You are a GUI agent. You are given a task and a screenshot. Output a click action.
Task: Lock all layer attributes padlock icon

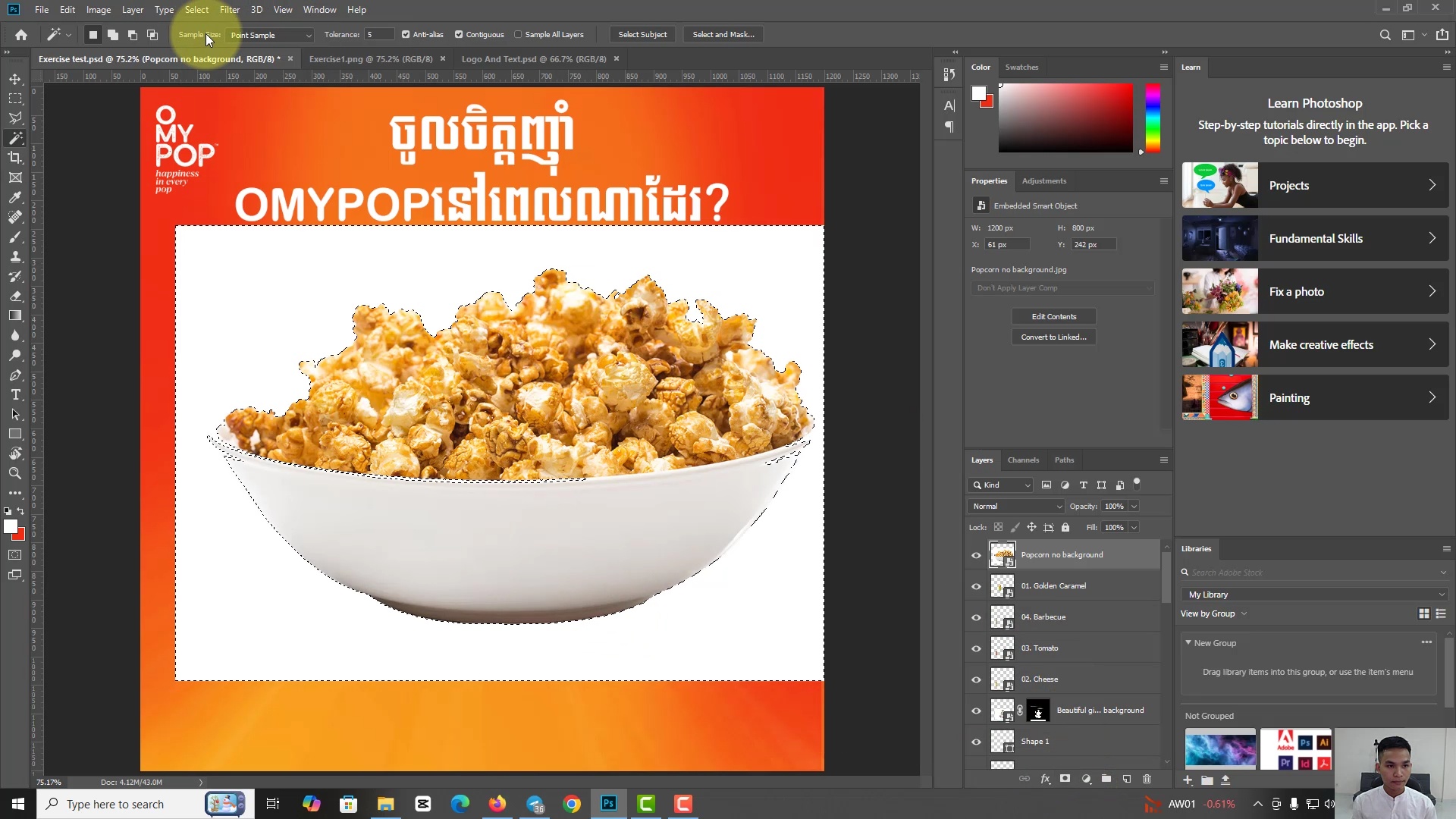pos(1065,527)
